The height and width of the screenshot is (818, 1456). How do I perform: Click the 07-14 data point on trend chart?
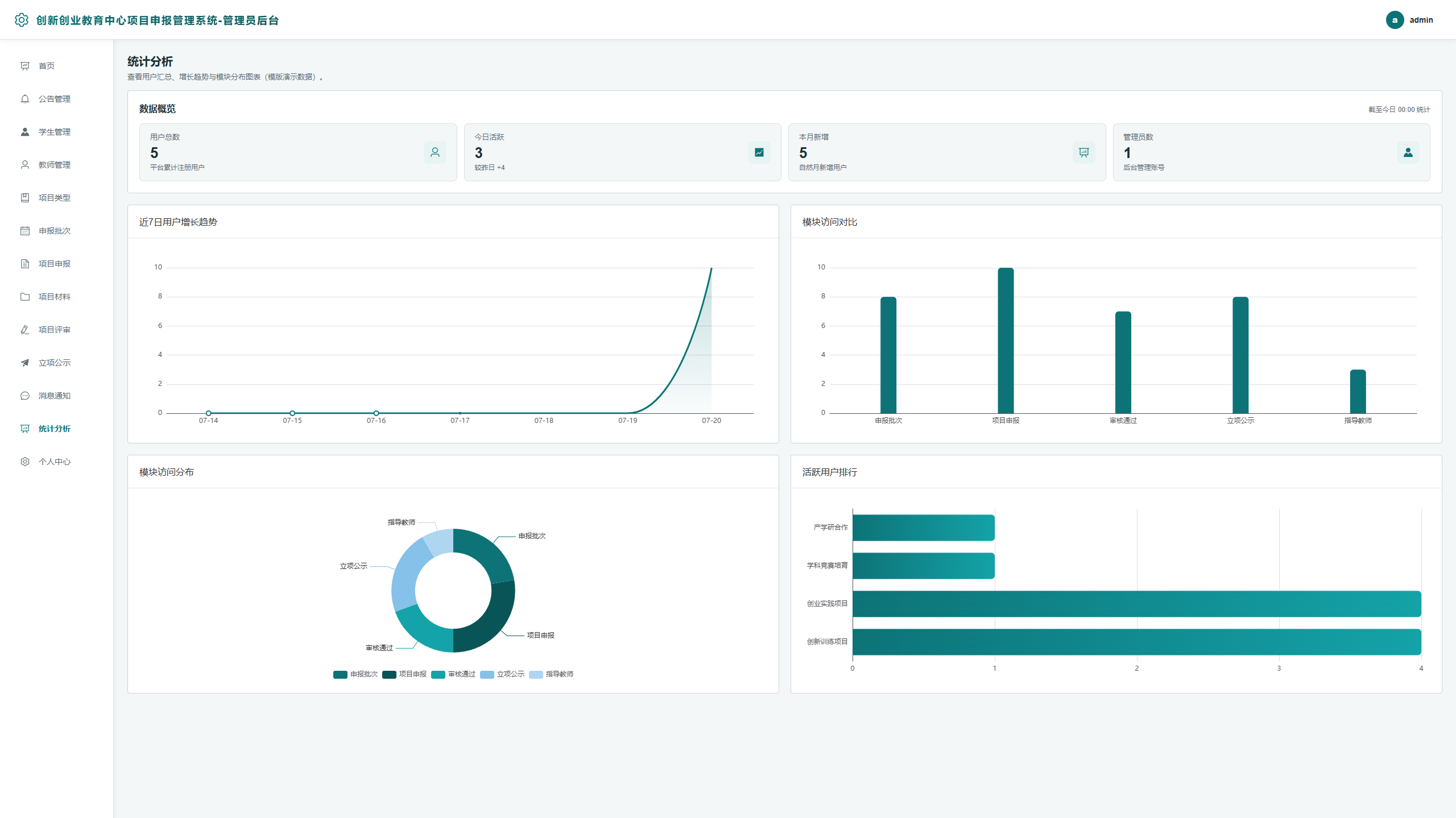(209, 413)
